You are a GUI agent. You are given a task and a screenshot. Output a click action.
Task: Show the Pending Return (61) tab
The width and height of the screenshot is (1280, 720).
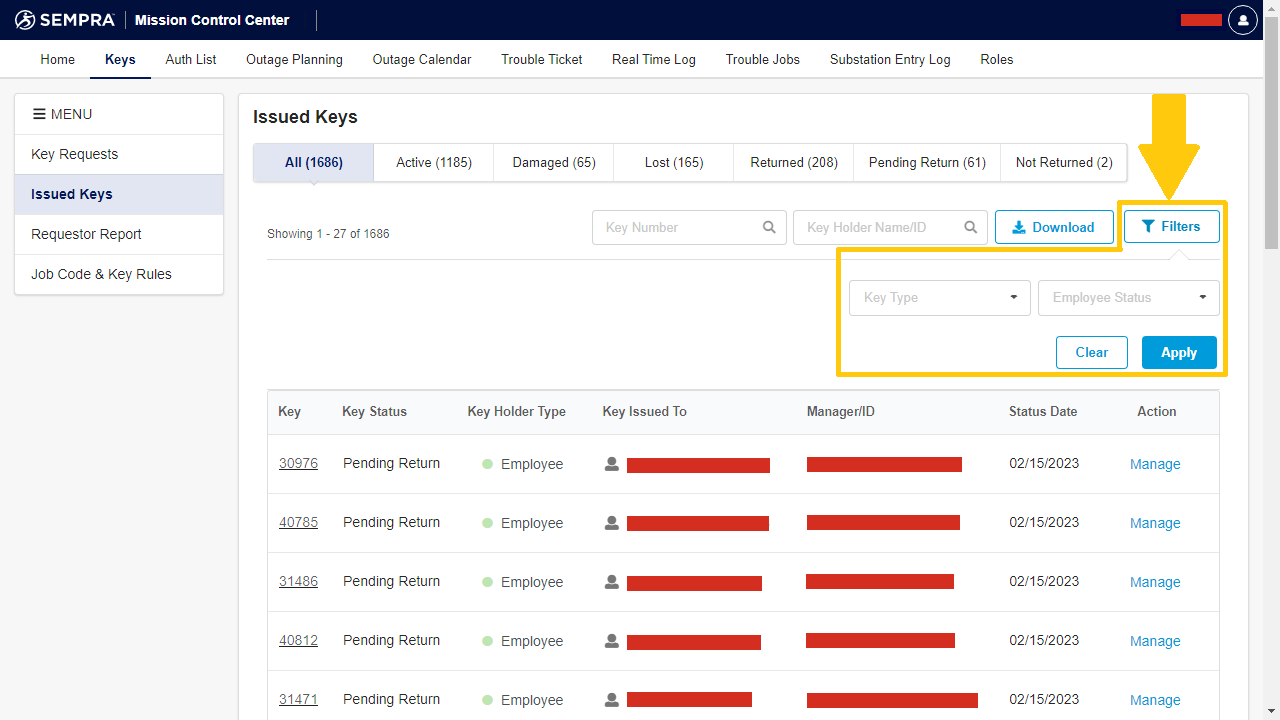926,163
